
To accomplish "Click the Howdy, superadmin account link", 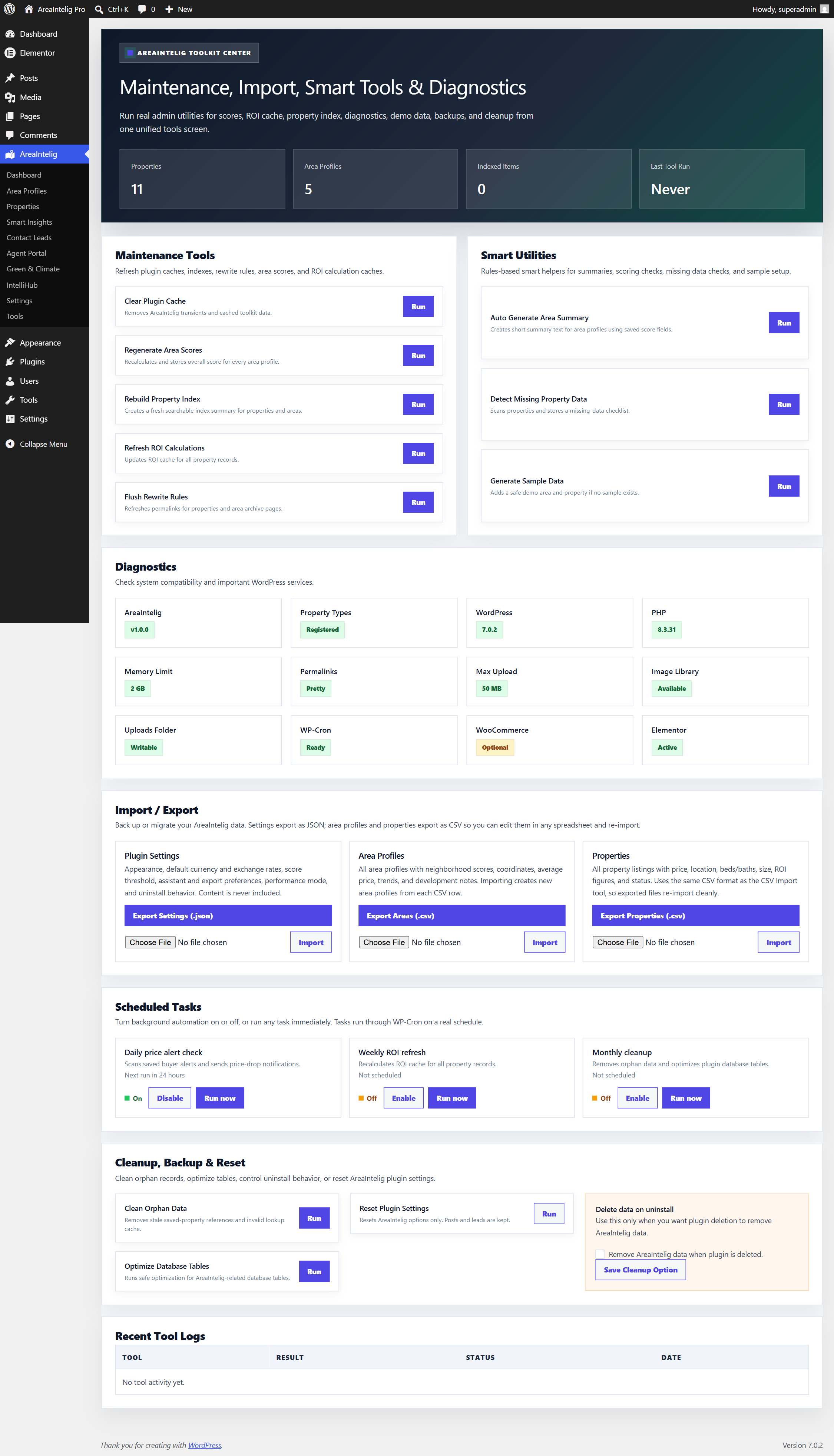I will point(790,9).
